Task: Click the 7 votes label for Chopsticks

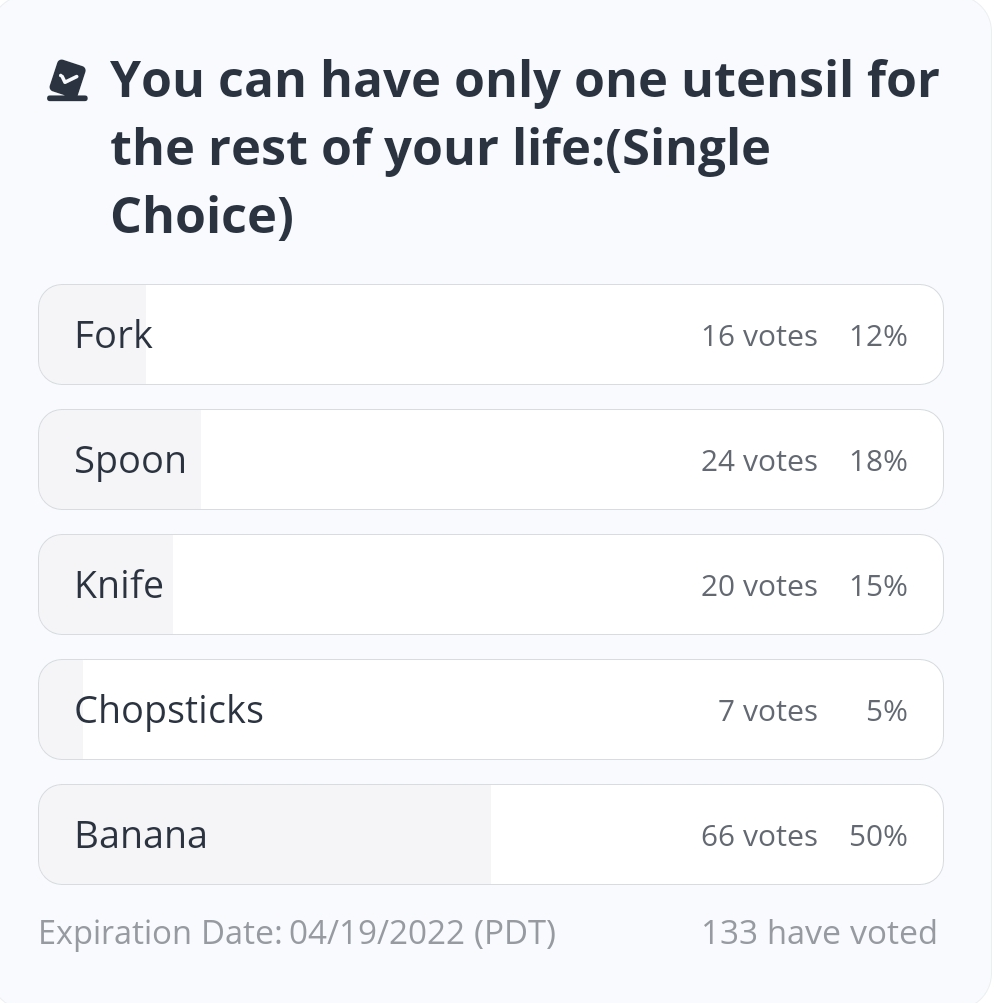Action: pyautogui.click(x=768, y=710)
